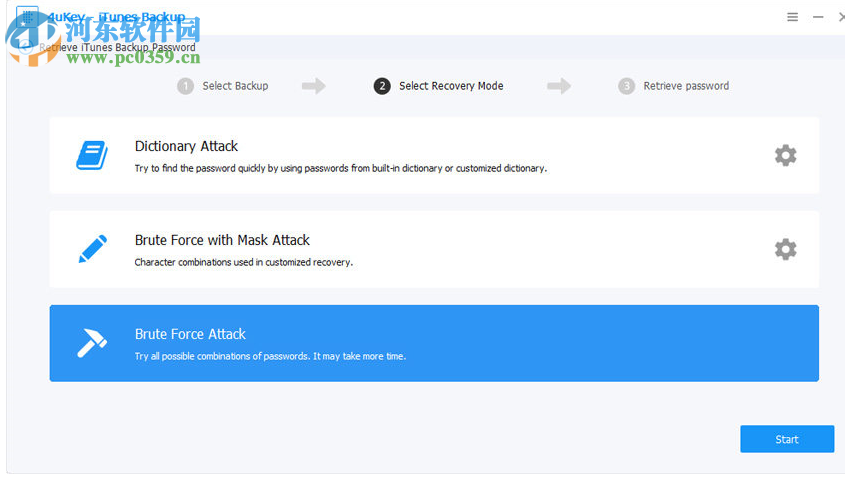Click the 'Brute Force Attack' heading

[x=190, y=334]
